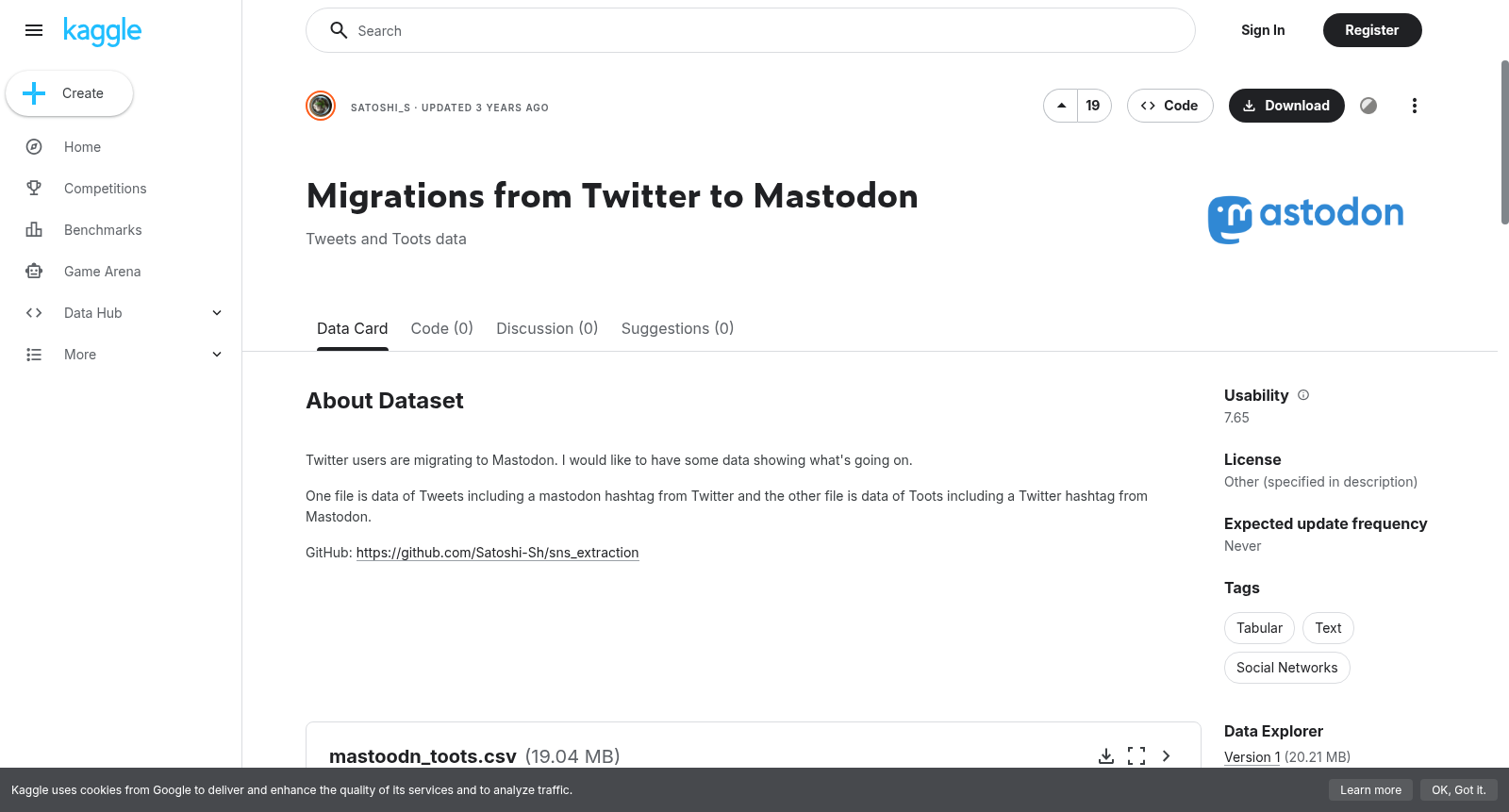
Task: Expand the Data Hub submenu
Action: click(217, 313)
